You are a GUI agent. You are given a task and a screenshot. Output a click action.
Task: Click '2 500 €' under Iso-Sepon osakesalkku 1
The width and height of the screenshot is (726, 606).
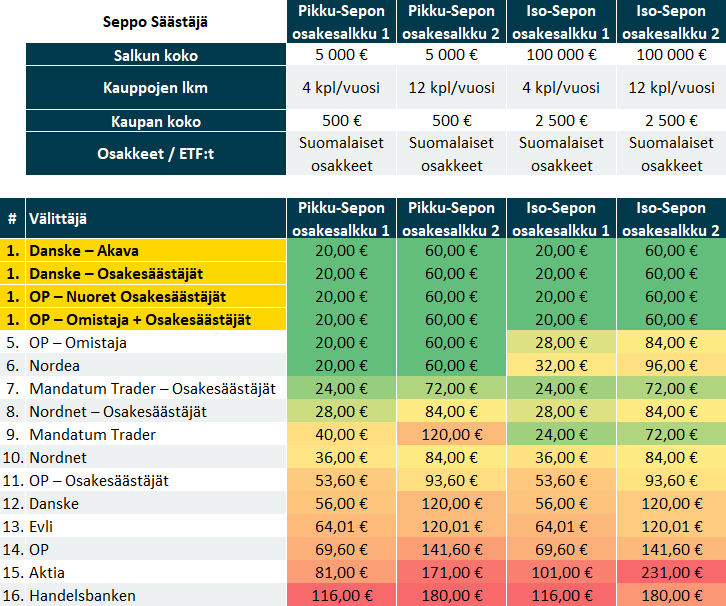point(562,121)
